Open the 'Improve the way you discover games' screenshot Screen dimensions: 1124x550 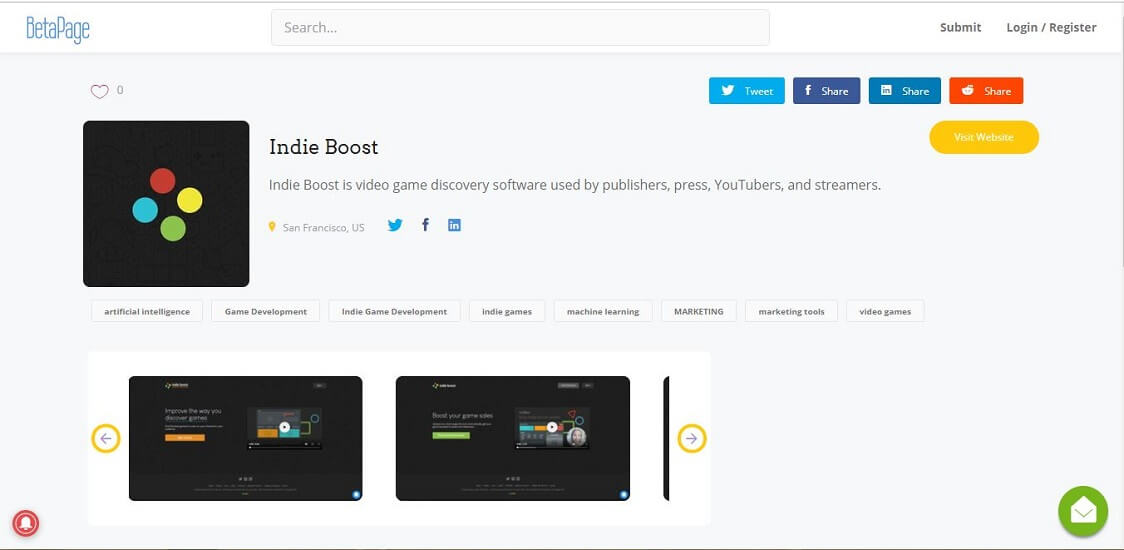point(245,438)
